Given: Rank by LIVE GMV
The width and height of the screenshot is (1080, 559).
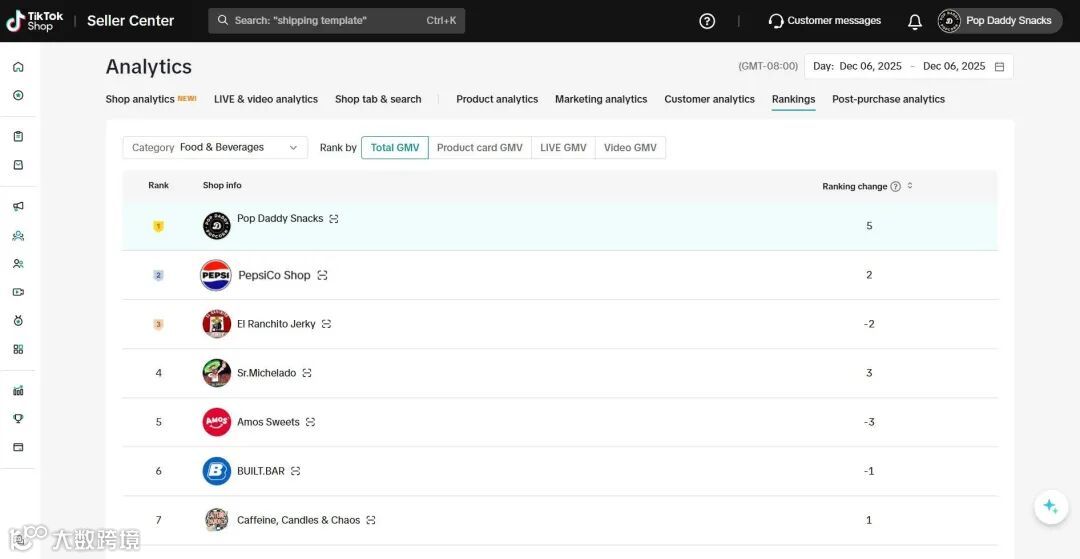Looking at the screenshot, I should [563, 147].
